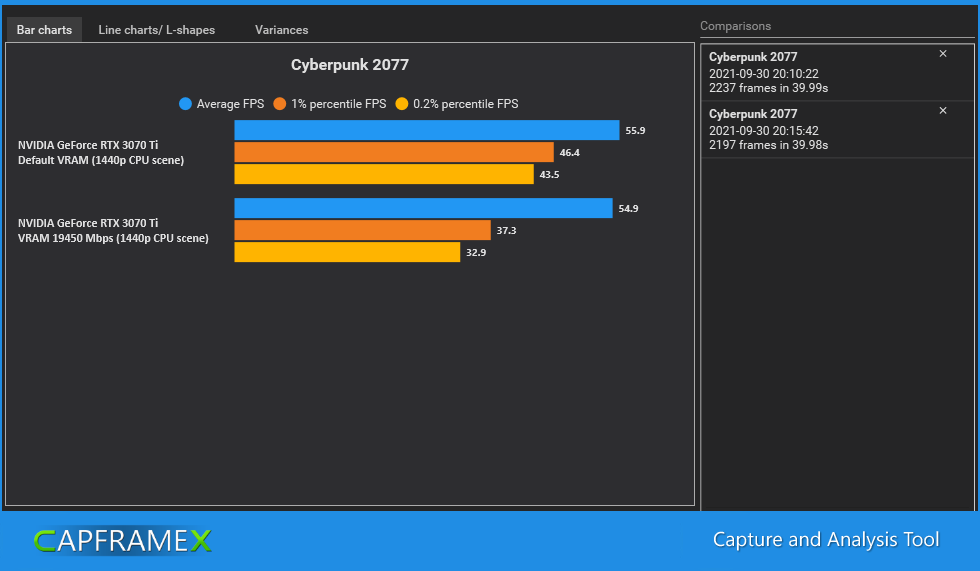Toggle the 1% percentile FPS legend marker
This screenshot has height=571, width=980.
279,104
